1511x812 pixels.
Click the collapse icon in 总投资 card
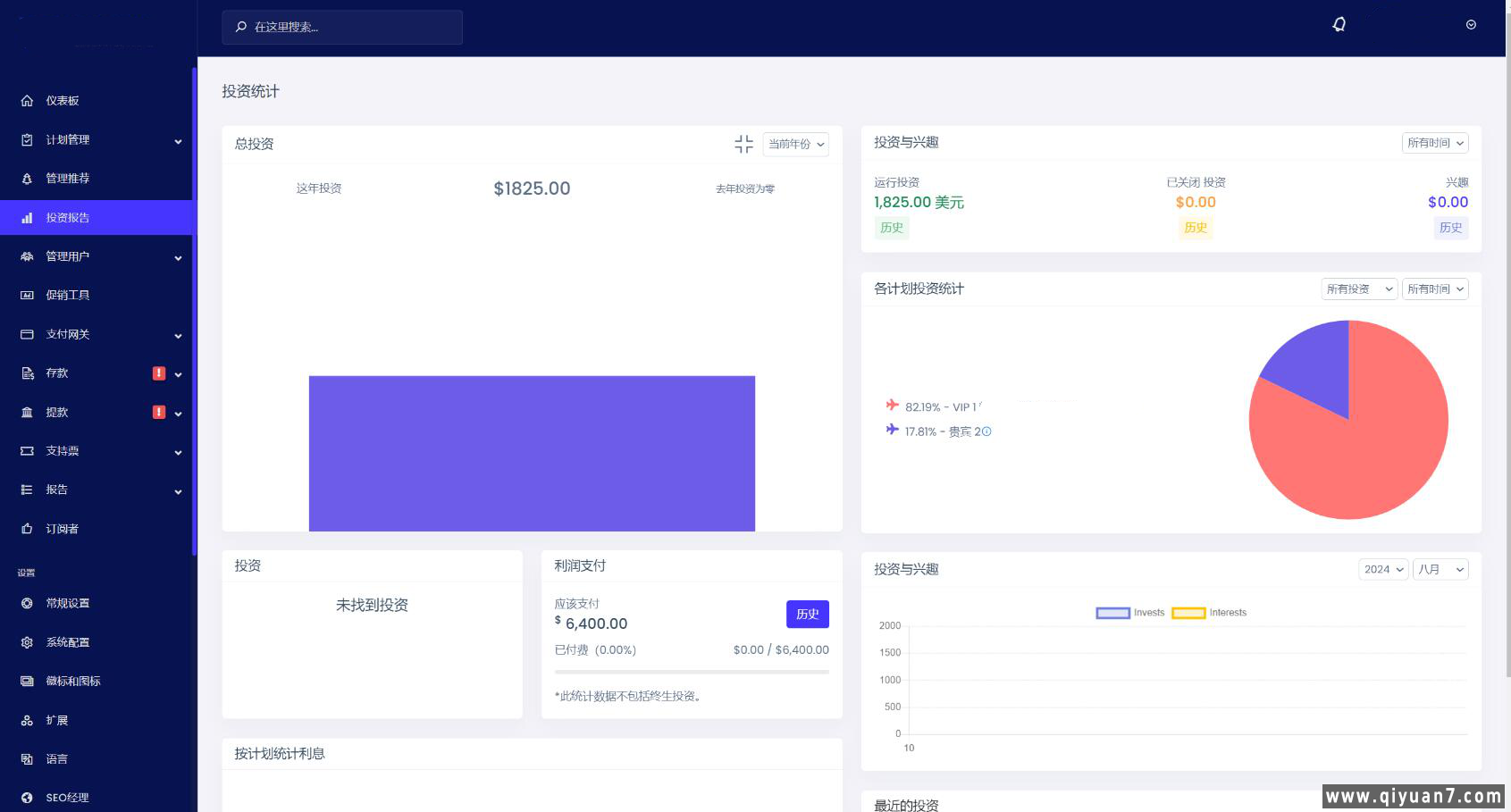743,144
